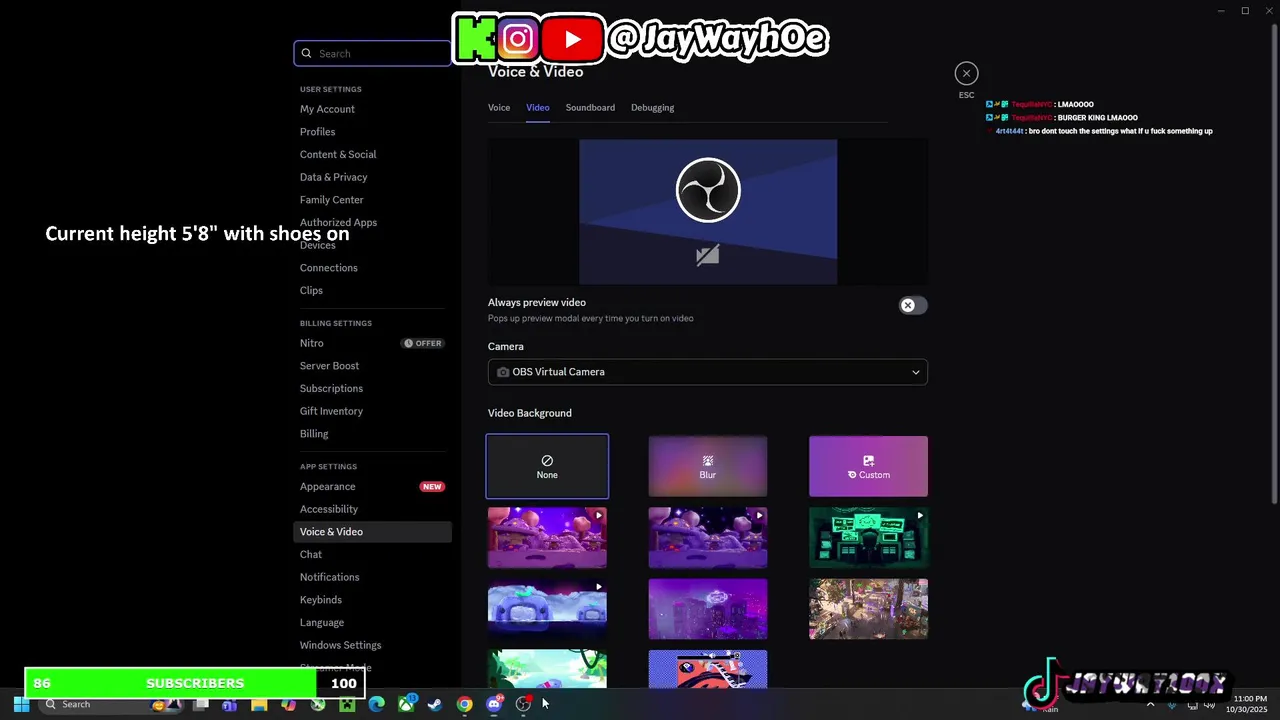Image resolution: width=1280 pixels, height=720 pixels.
Task: Open File Explorer from the taskbar
Action: coord(259,705)
